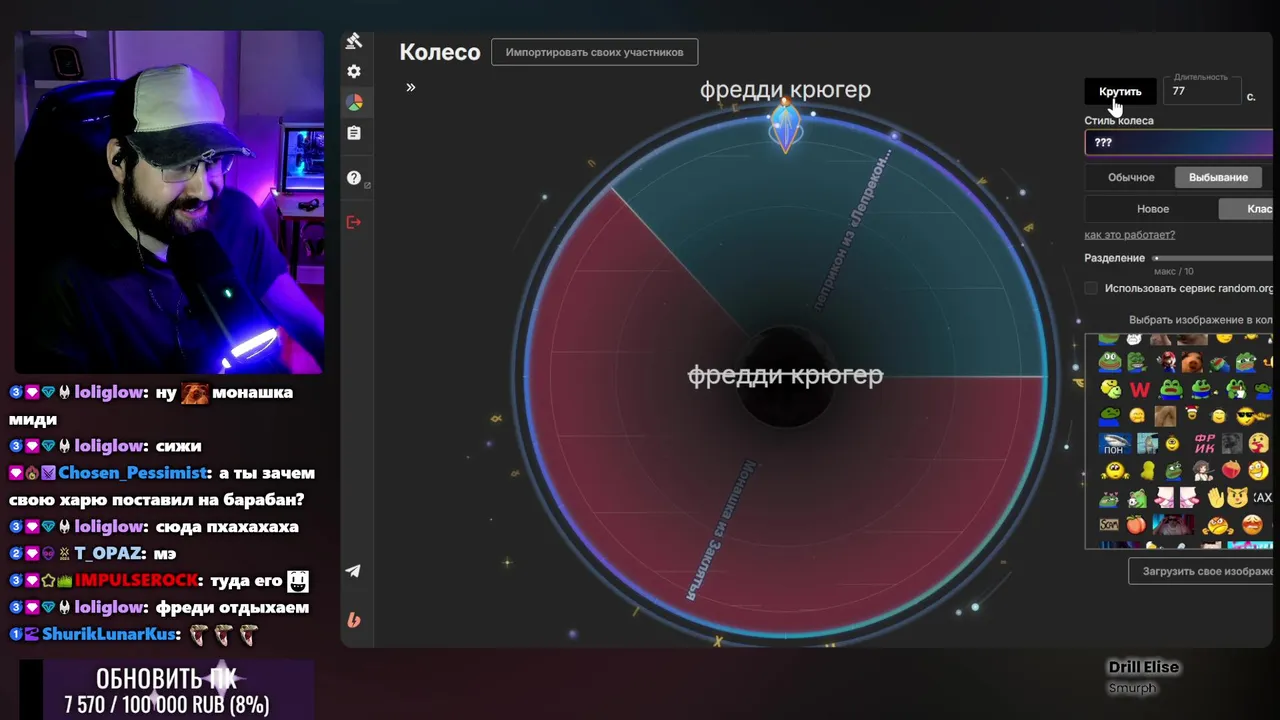Pick the shark ПОН emote image

tap(1115, 443)
